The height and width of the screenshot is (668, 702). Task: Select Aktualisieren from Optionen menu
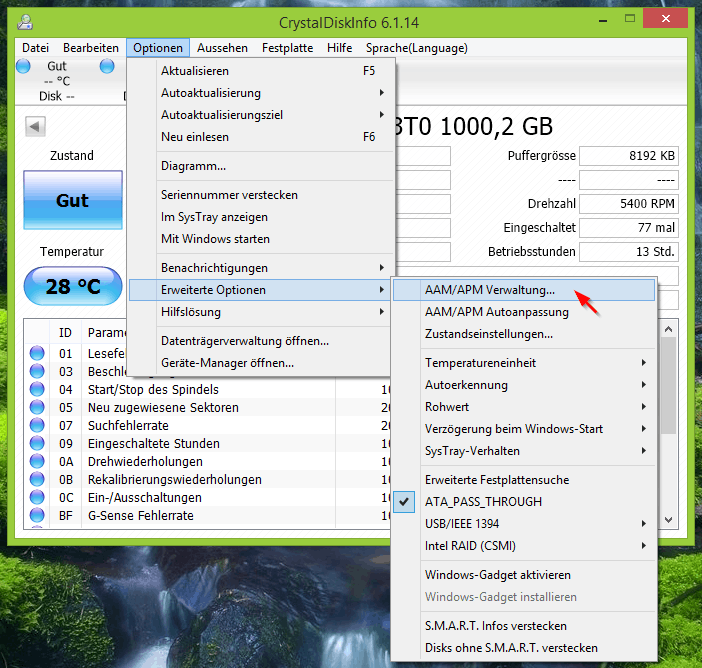click(x=260, y=71)
